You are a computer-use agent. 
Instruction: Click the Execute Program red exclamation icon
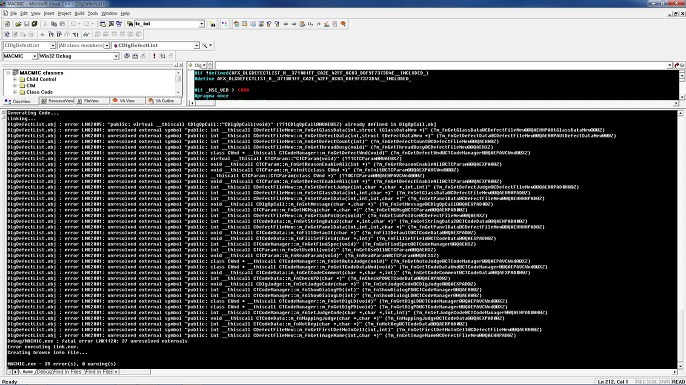click(x=154, y=56)
